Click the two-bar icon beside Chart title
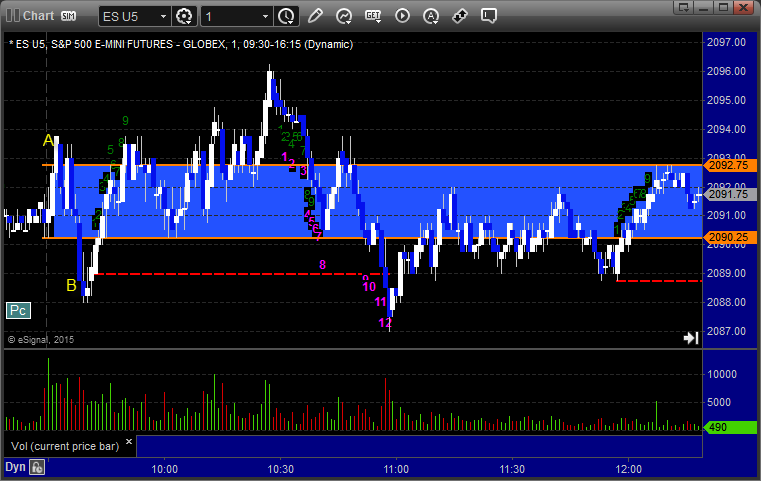 coord(13,16)
